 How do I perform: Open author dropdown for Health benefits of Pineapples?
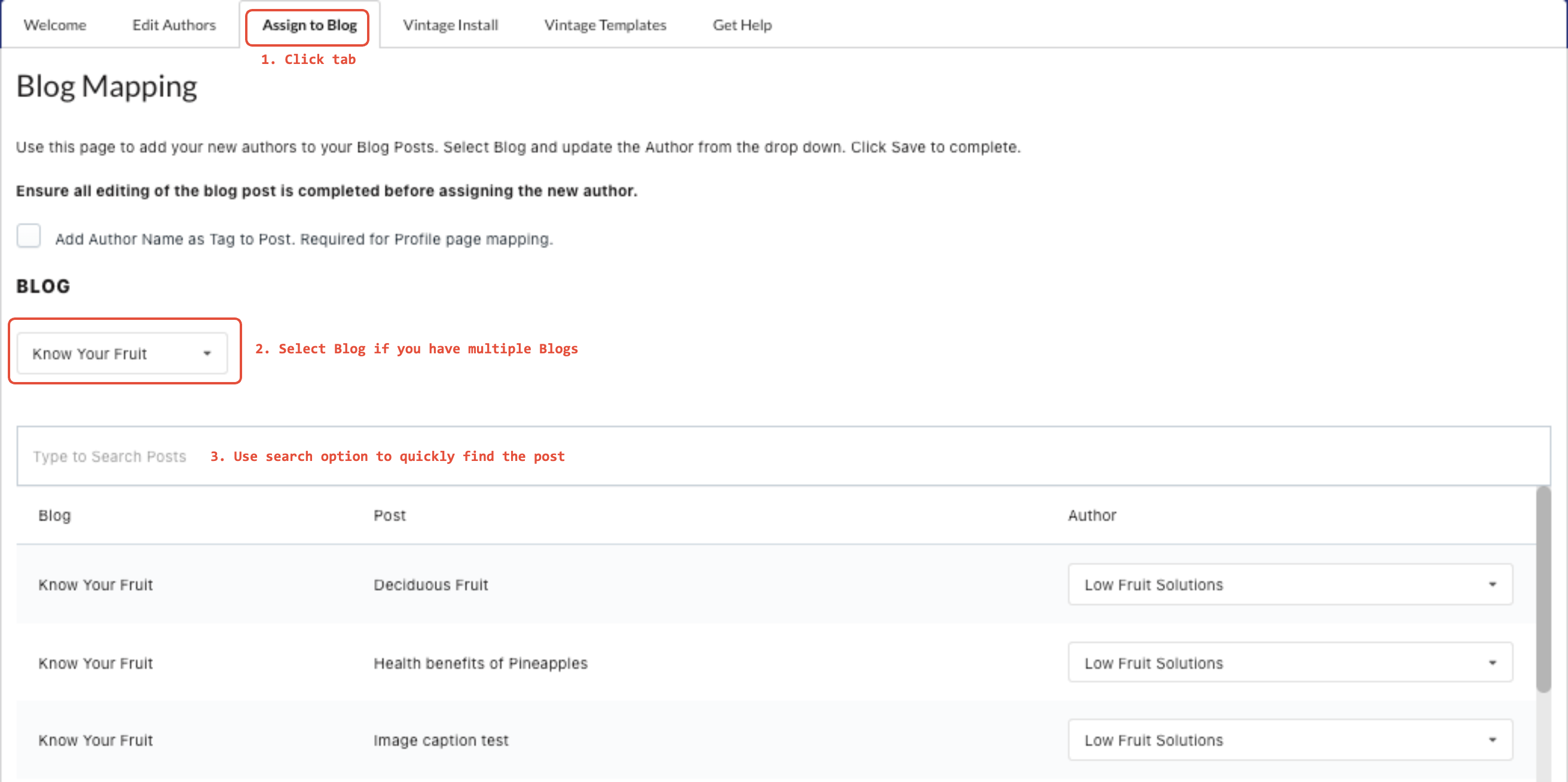tap(1289, 662)
